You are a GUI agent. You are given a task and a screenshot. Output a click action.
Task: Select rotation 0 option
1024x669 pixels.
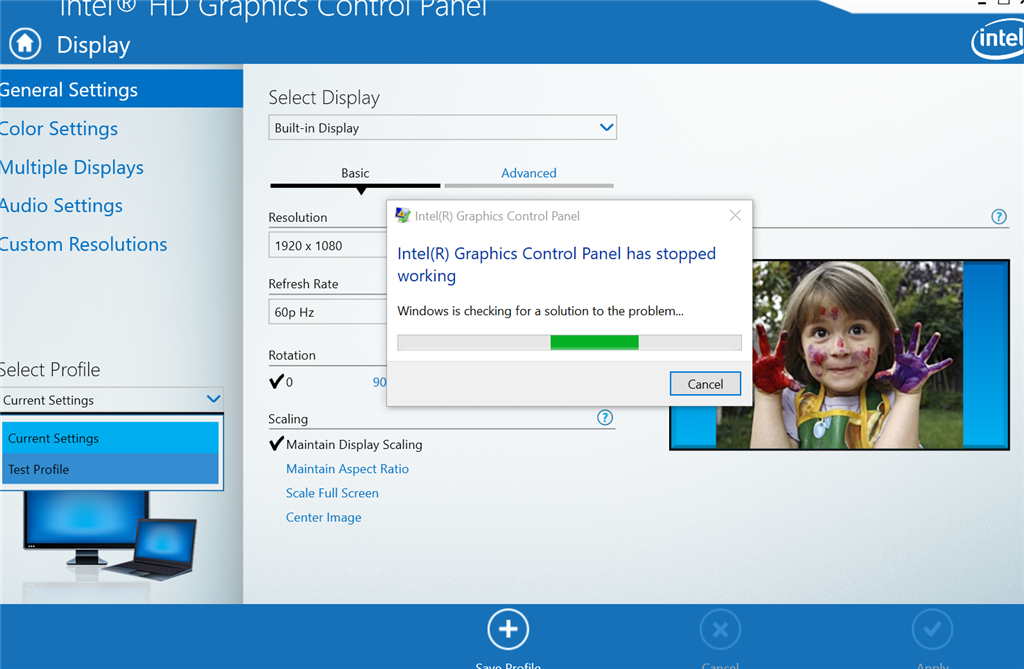tap(281, 382)
